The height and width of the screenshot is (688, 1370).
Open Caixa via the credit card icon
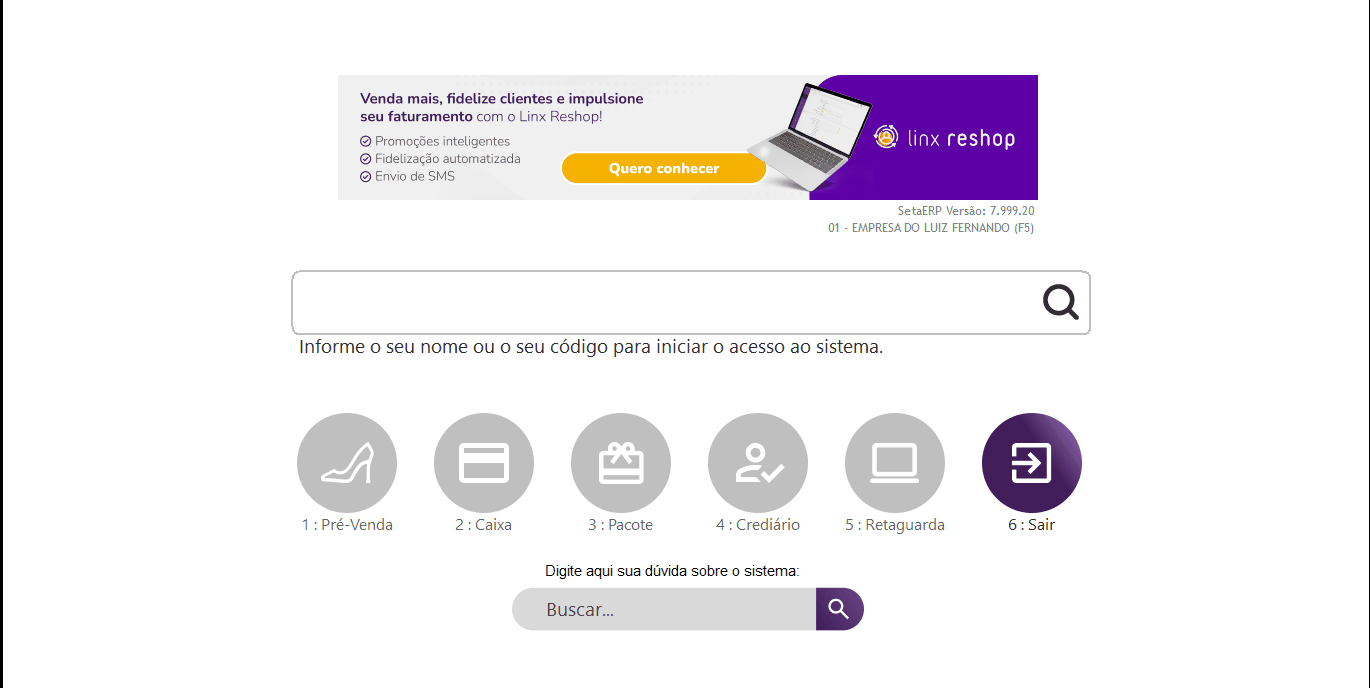(x=484, y=463)
